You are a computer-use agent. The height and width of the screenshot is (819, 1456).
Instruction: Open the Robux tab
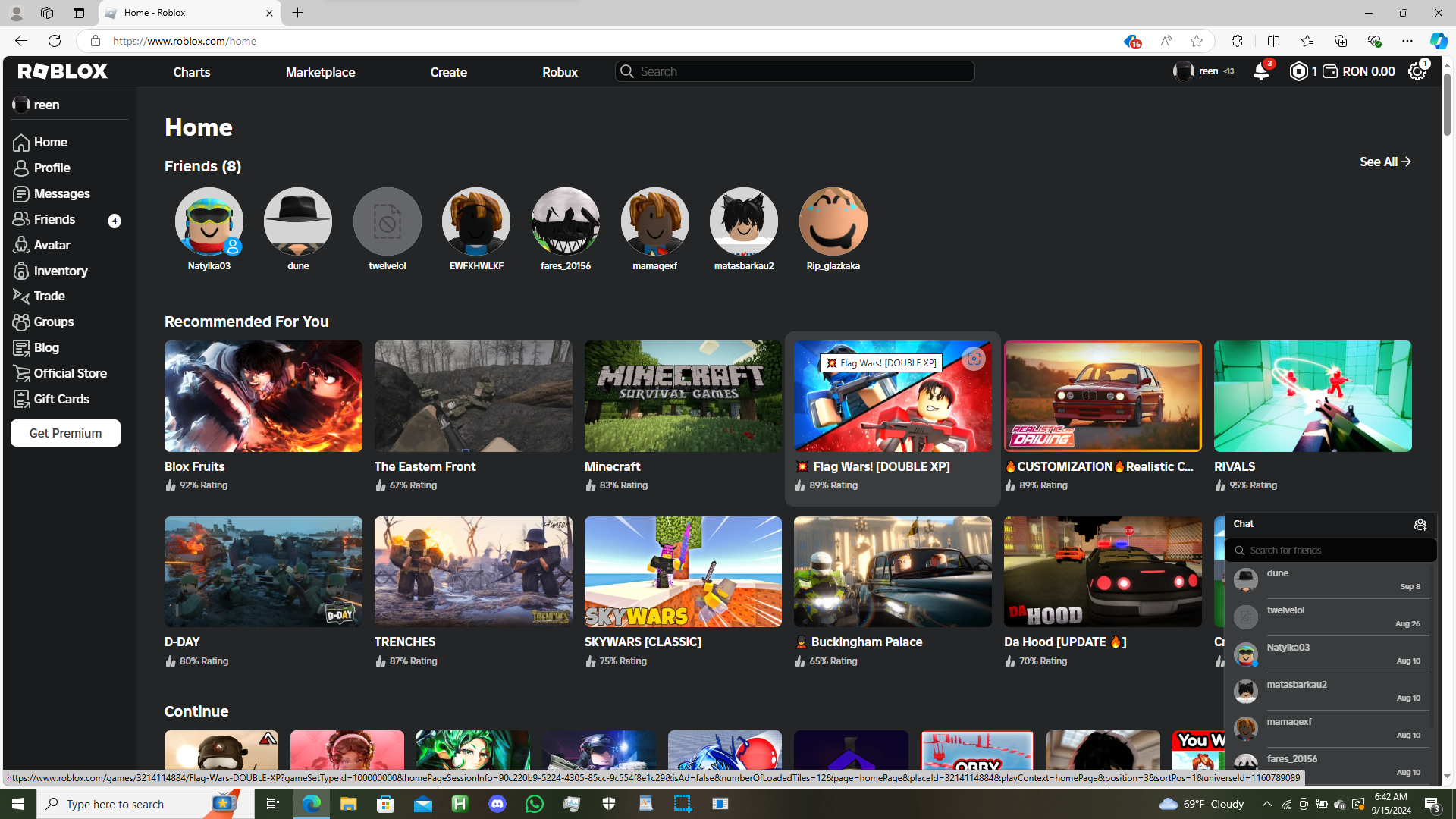[560, 72]
